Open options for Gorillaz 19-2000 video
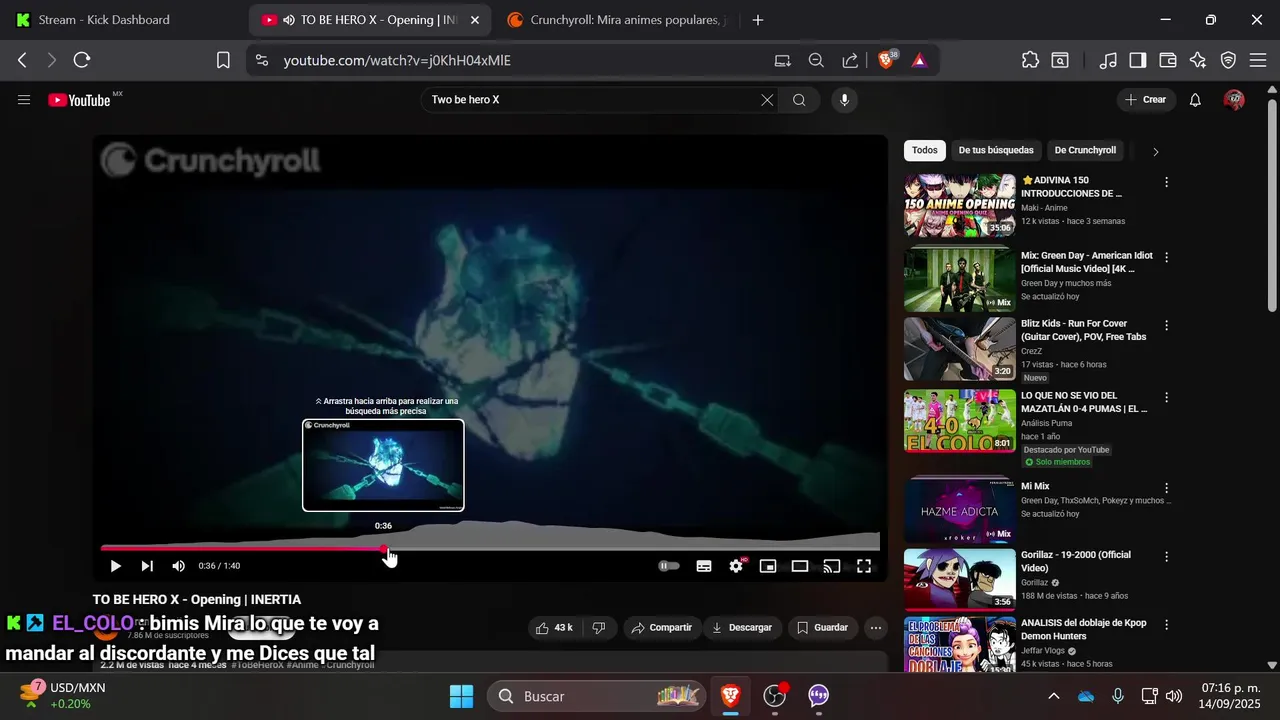Image resolution: width=1280 pixels, height=720 pixels. point(1166,556)
